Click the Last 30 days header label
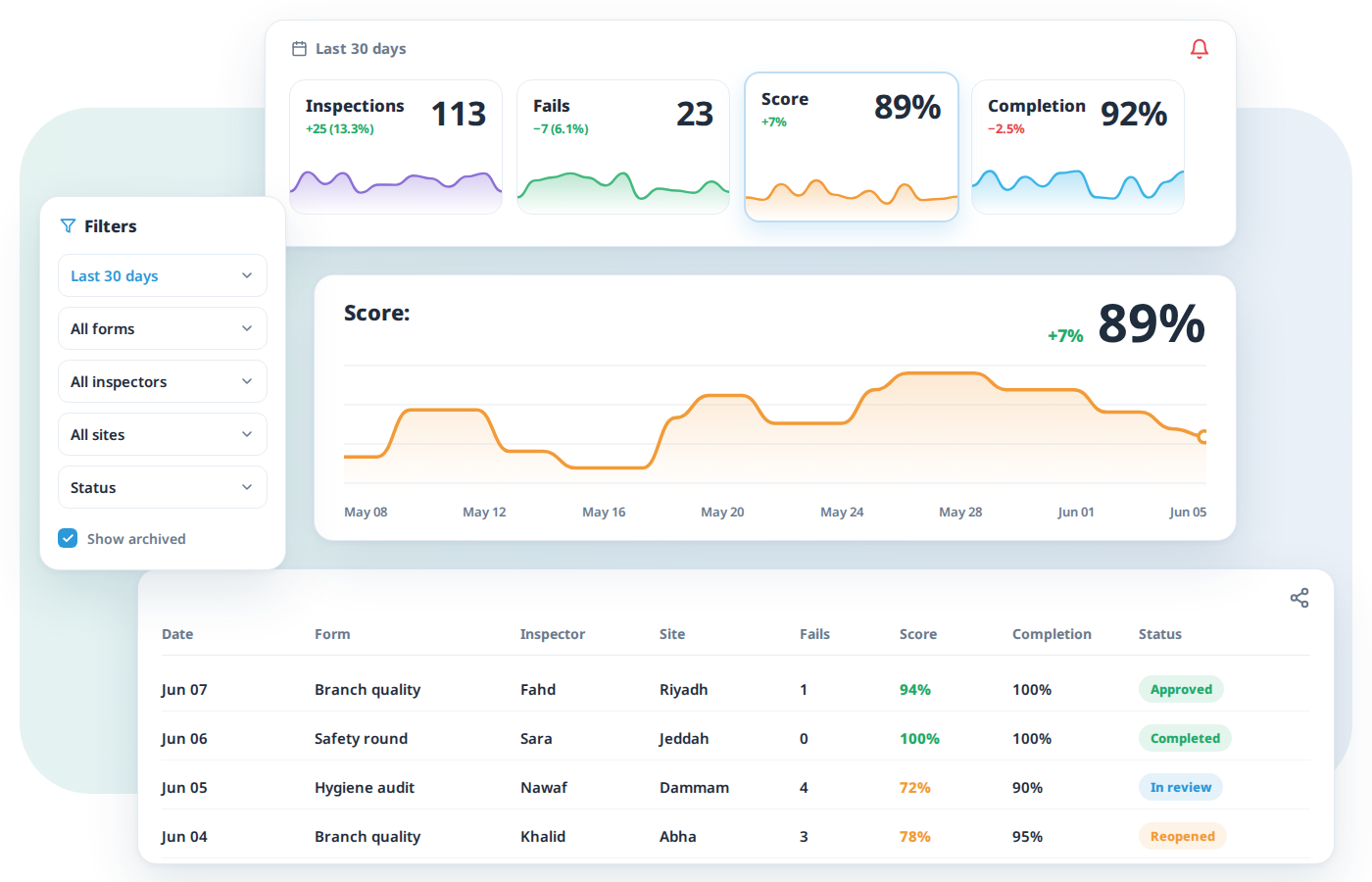This screenshot has width=1372, height=882. 361,49
